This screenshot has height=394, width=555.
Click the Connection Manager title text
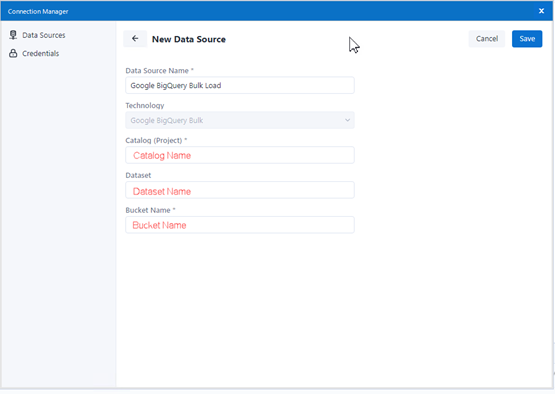click(38, 11)
